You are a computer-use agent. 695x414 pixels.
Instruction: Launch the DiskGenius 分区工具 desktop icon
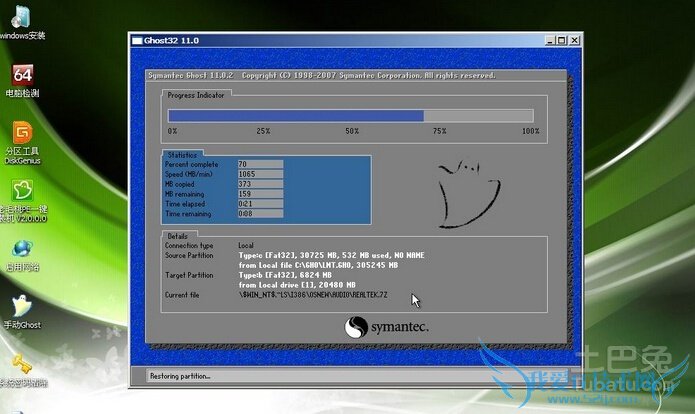(22, 143)
